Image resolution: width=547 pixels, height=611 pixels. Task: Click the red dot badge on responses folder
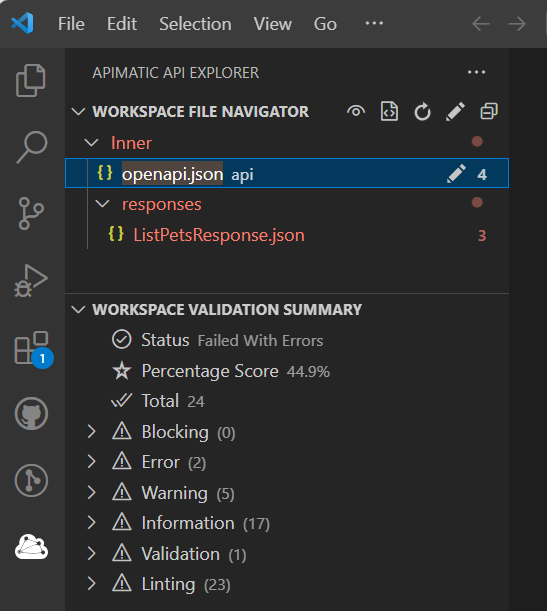click(477, 203)
